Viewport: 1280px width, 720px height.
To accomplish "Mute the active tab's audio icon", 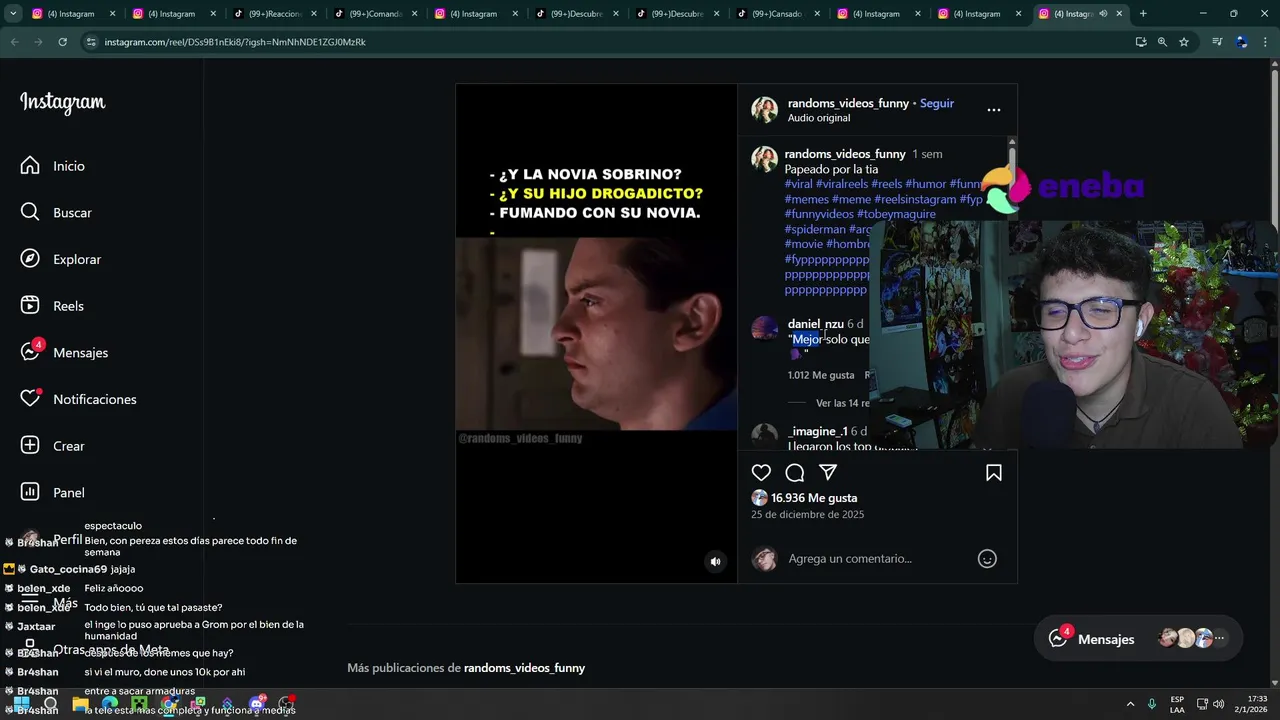I will [x=1103, y=14].
